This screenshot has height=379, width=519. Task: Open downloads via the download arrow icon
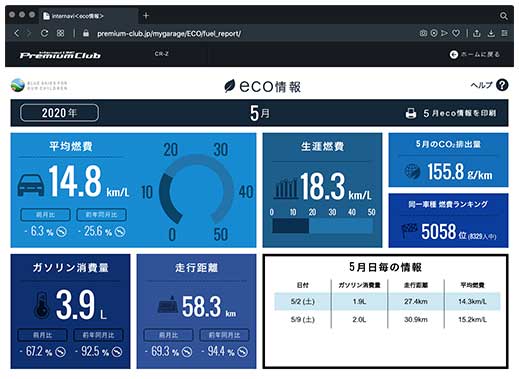pos(491,33)
